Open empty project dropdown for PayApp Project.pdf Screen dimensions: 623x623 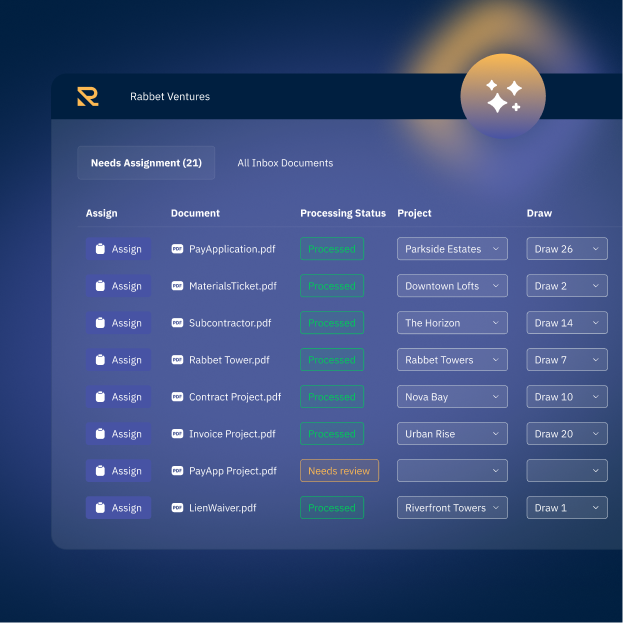point(452,470)
